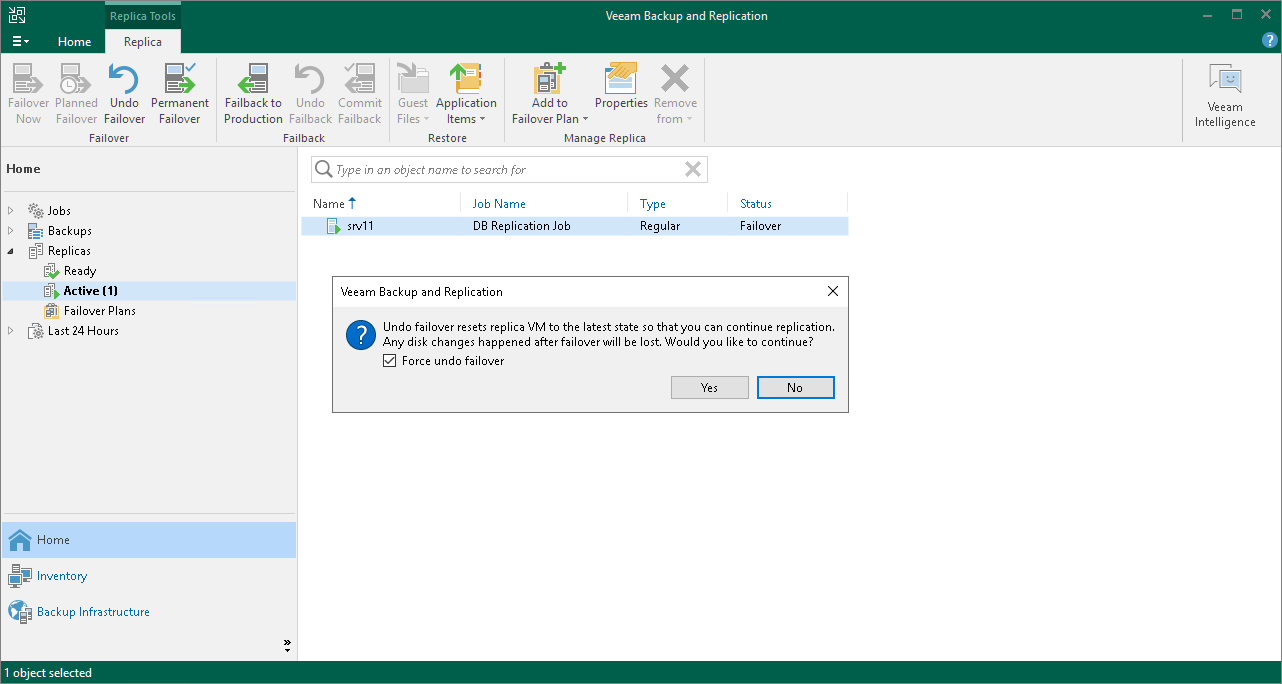This screenshot has width=1282, height=684.
Task: Select the Ready replicas node
Action: [x=80, y=271]
